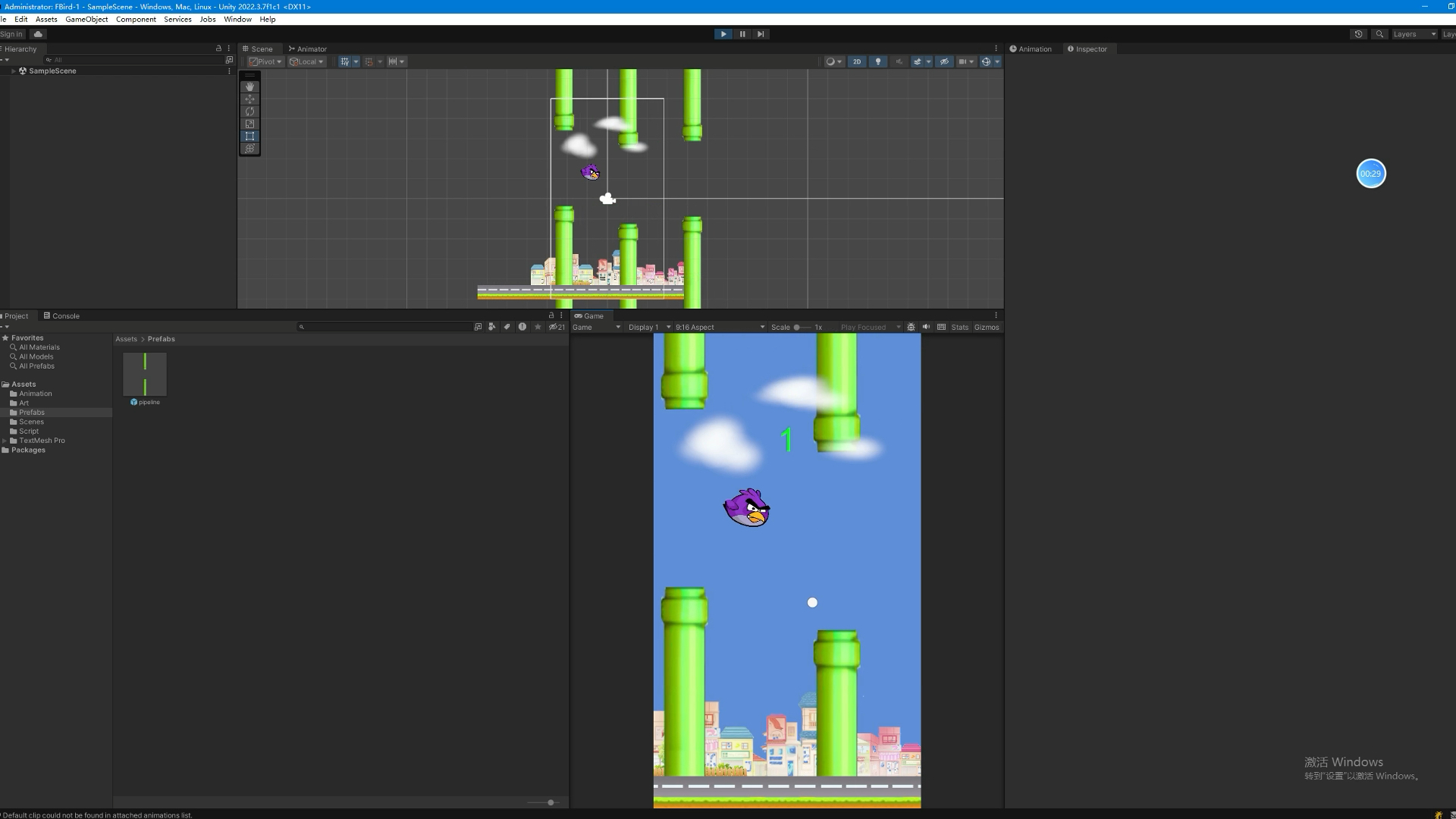The width and height of the screenshot is (1456, 819).
Task: Click the Sign in button
Action: (x=12, y=34)
